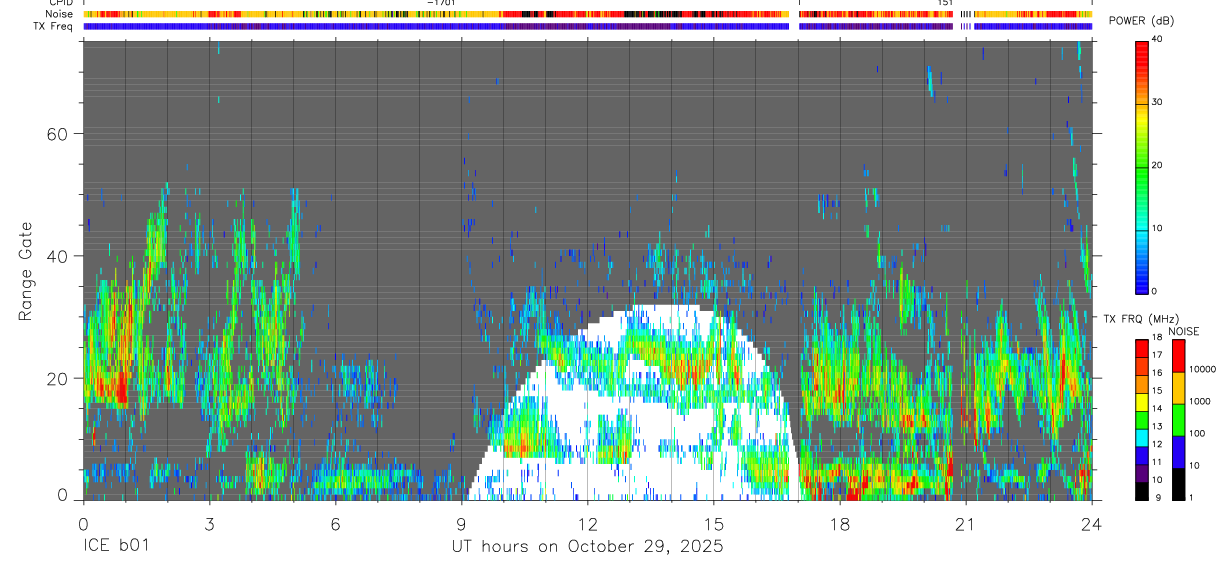
Task: Click the 15 tick on UT hours axis
Action: click(x=714, y=523)
